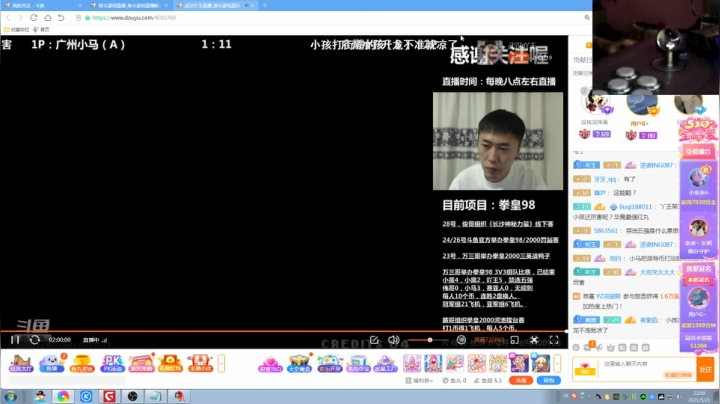Click username 5863561 in chat
The height and width of the screenshot is (404, 720).
coord(606,230)
